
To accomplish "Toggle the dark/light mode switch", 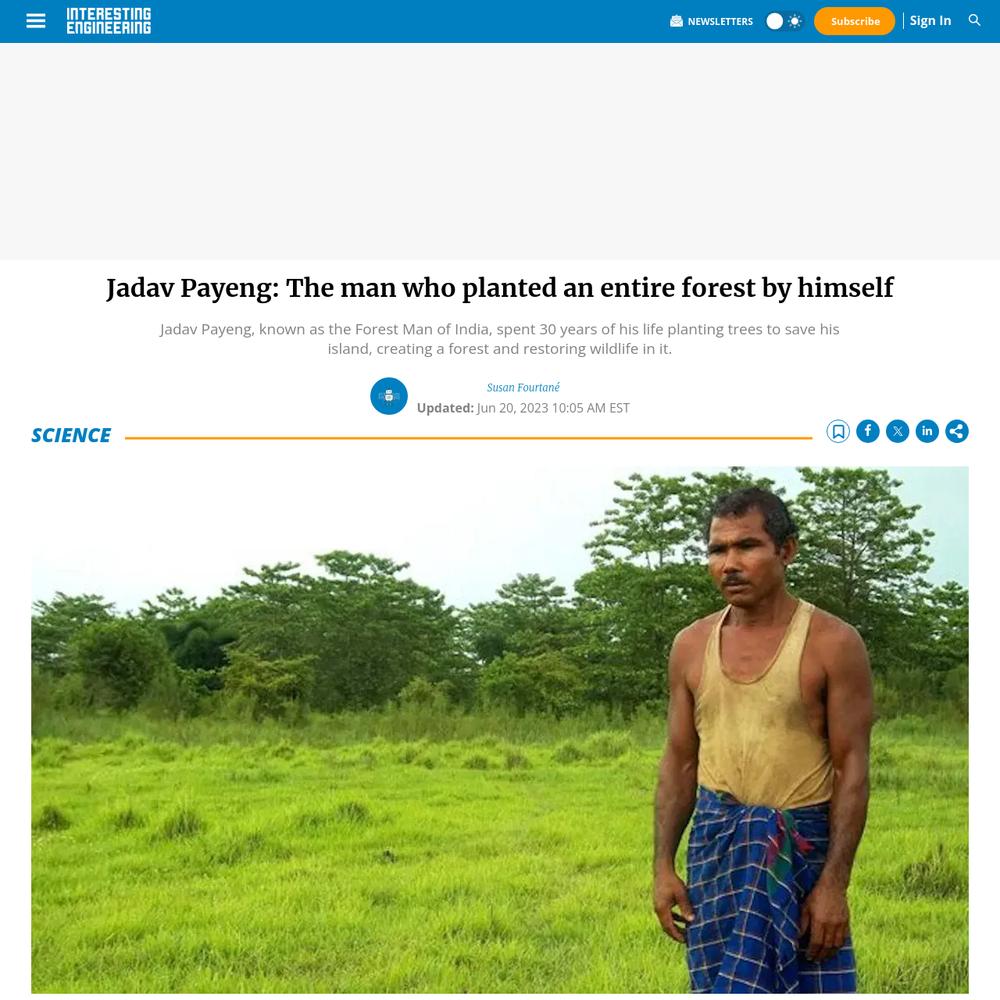I will (x=784, y=21).
